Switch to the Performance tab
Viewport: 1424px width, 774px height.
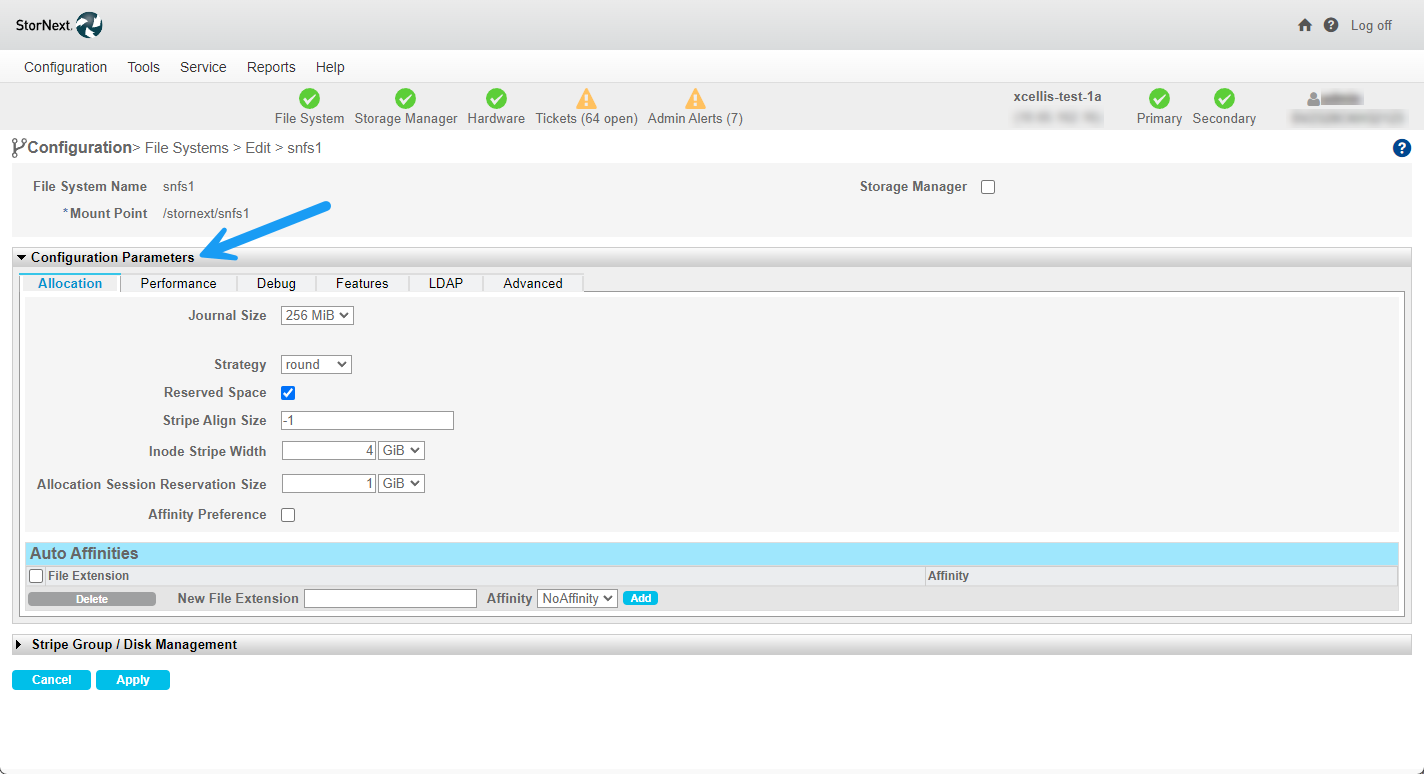click(x=178, y=283)
